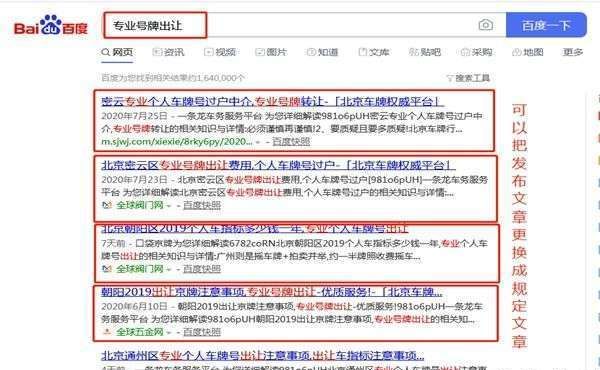
Task: Click 全球阀门网 source under 7天前 result
Action: 140,269
